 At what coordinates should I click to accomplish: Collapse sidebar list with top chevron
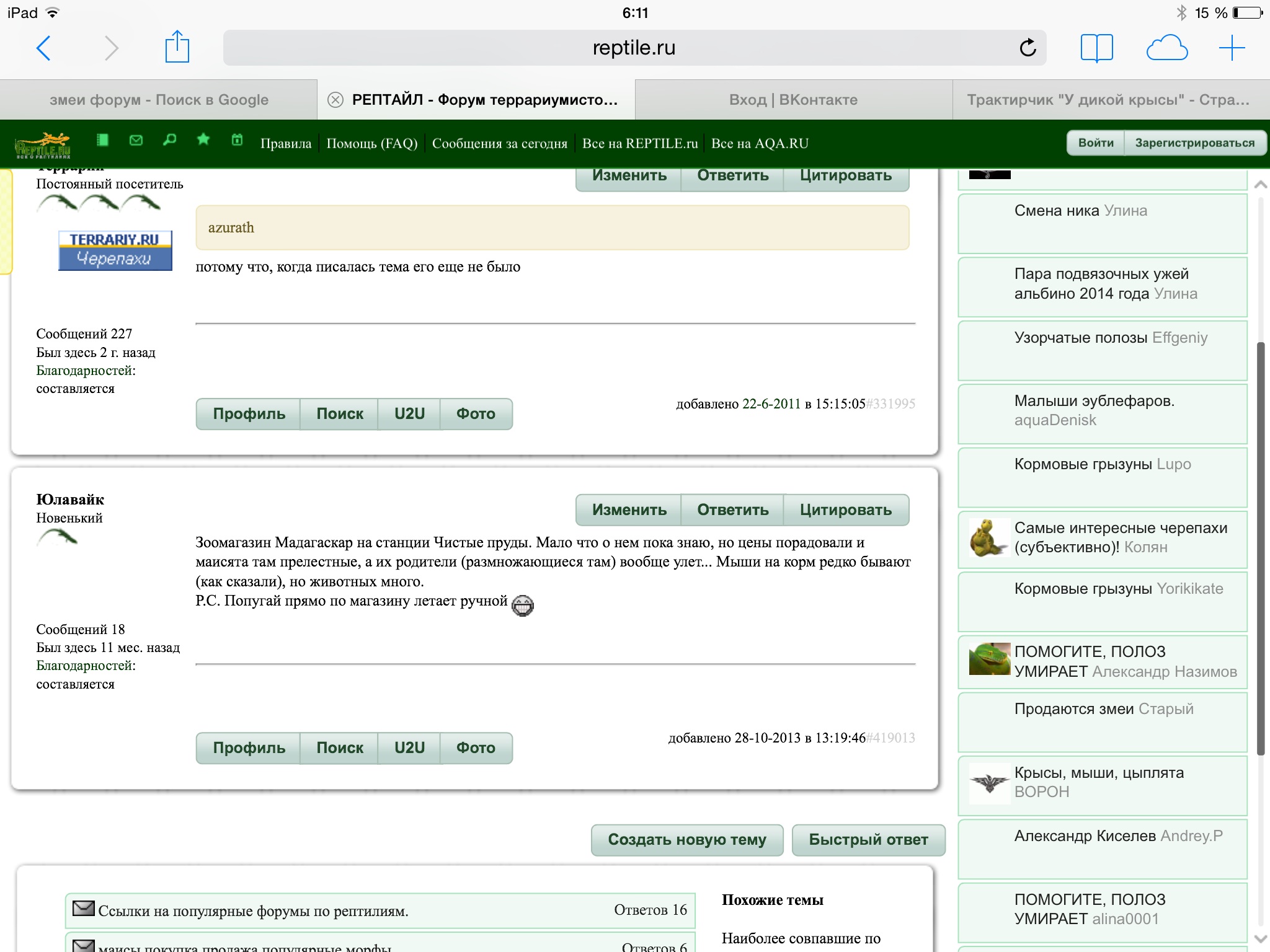[x=1259, y=185]
